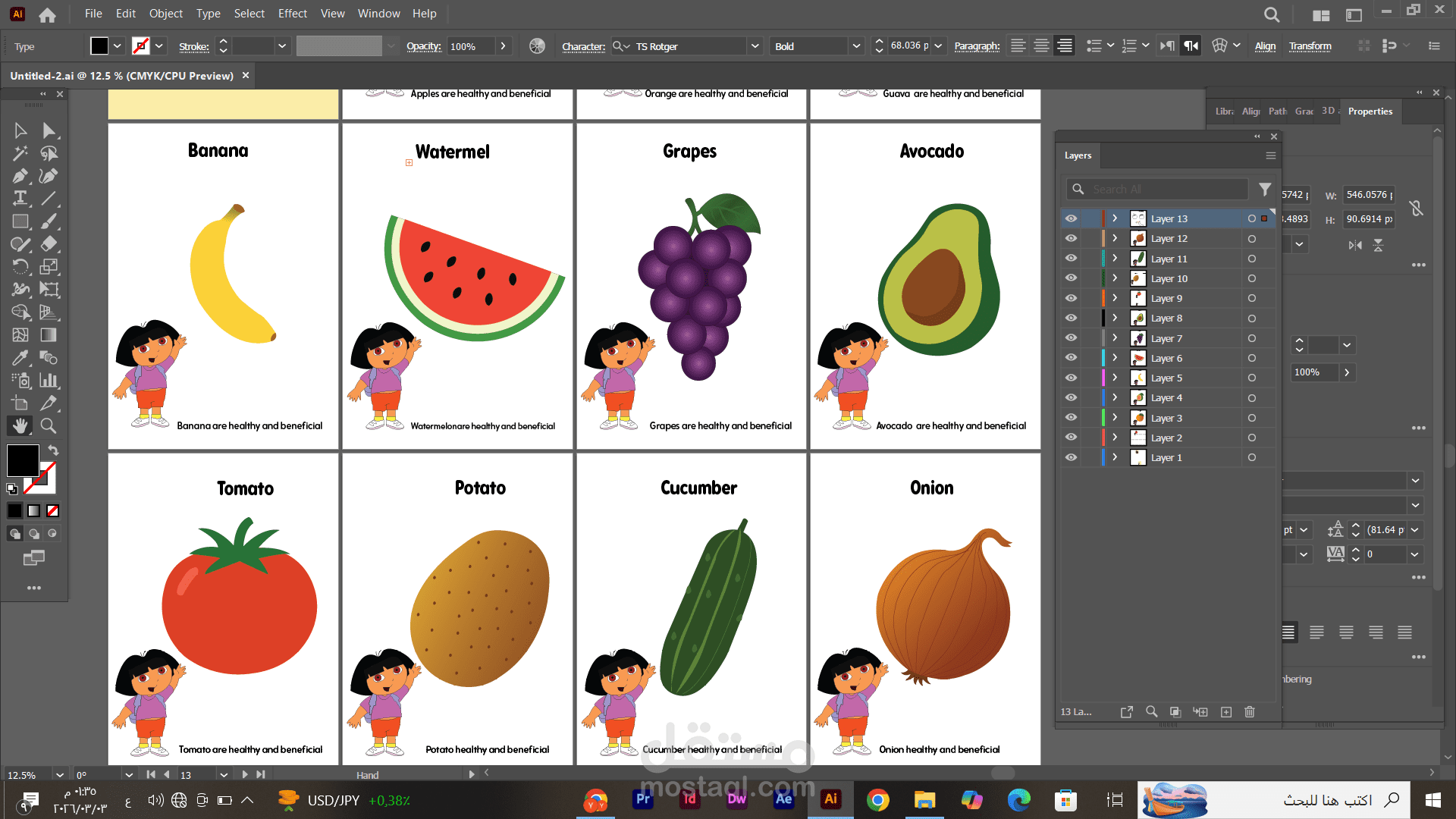1456x819 pixels.
Task: Open the font style Bold dropdown
Action: pyautogui.click(x=856, y=46)
